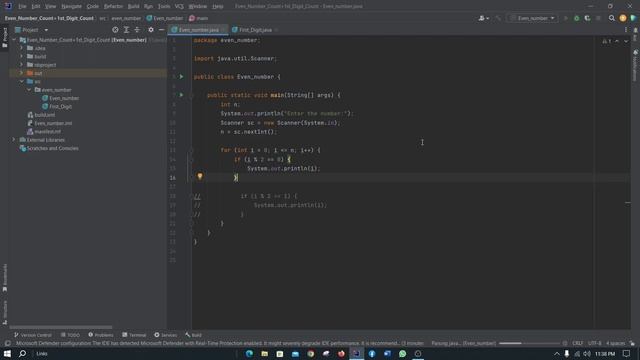
Task: Click the CRLF line separator indicator
Action: pyautogui.click(x=578, y=343)
